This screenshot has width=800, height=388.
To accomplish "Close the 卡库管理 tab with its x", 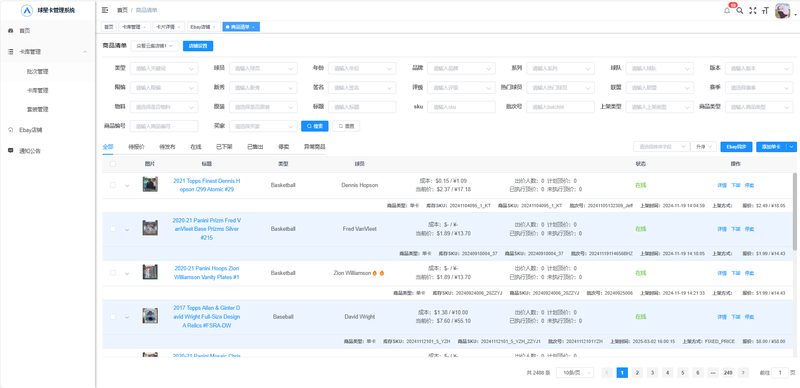I will pyautogui.click(x=144, y=27).
